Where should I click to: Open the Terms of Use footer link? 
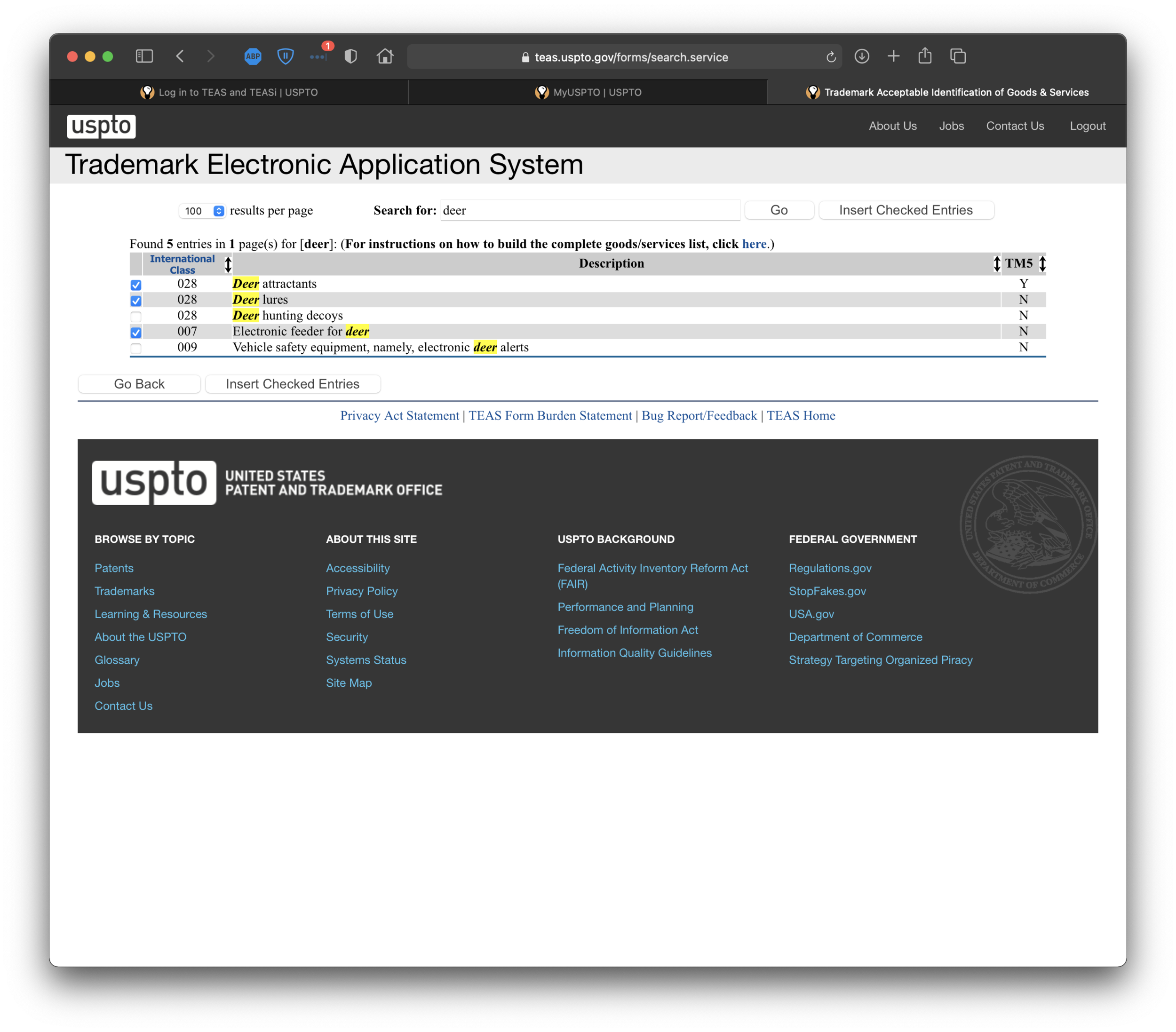pyautogui.click(x=359, y=614)
